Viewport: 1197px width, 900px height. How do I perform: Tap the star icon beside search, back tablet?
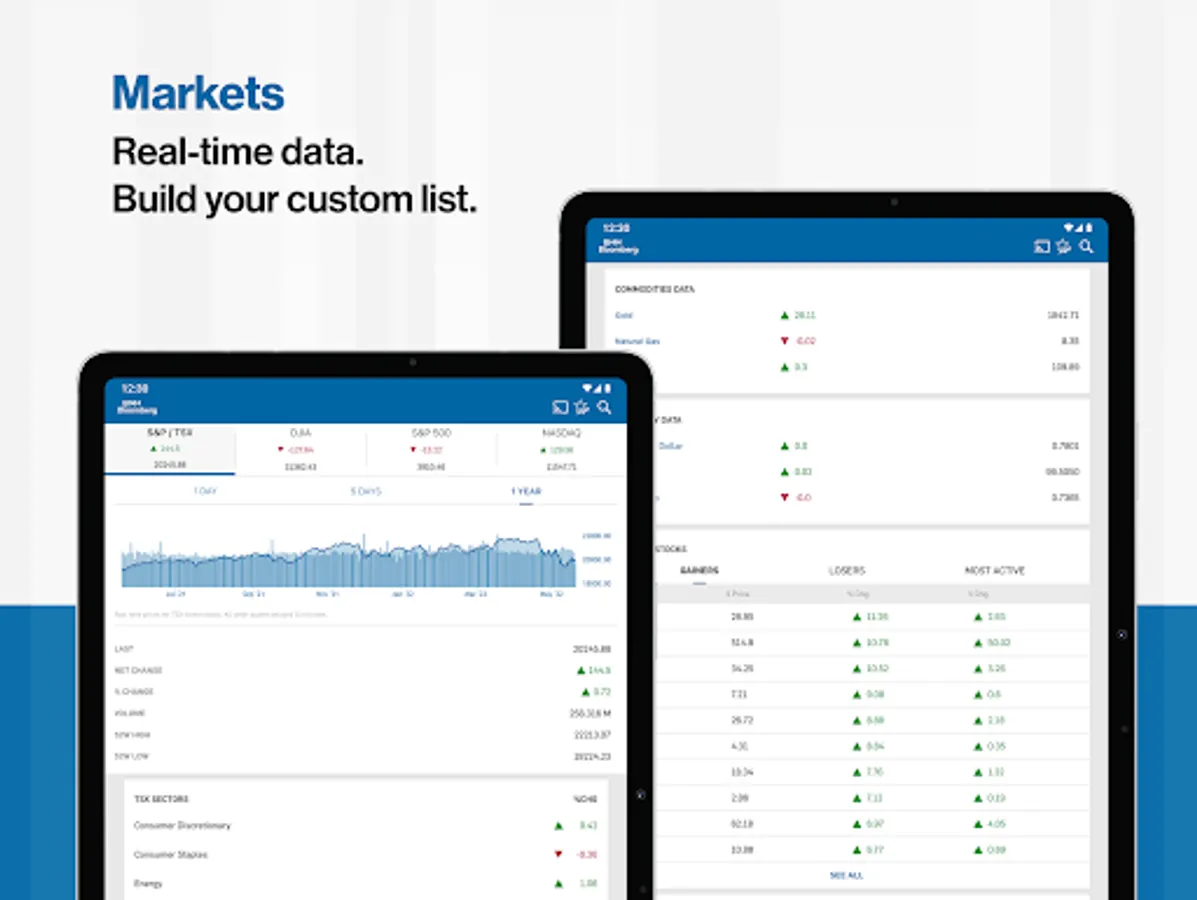tap(1063, 247)
